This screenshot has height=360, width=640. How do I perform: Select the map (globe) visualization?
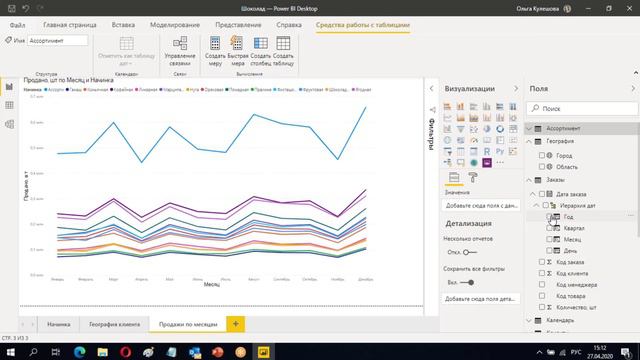pos(447,140)
